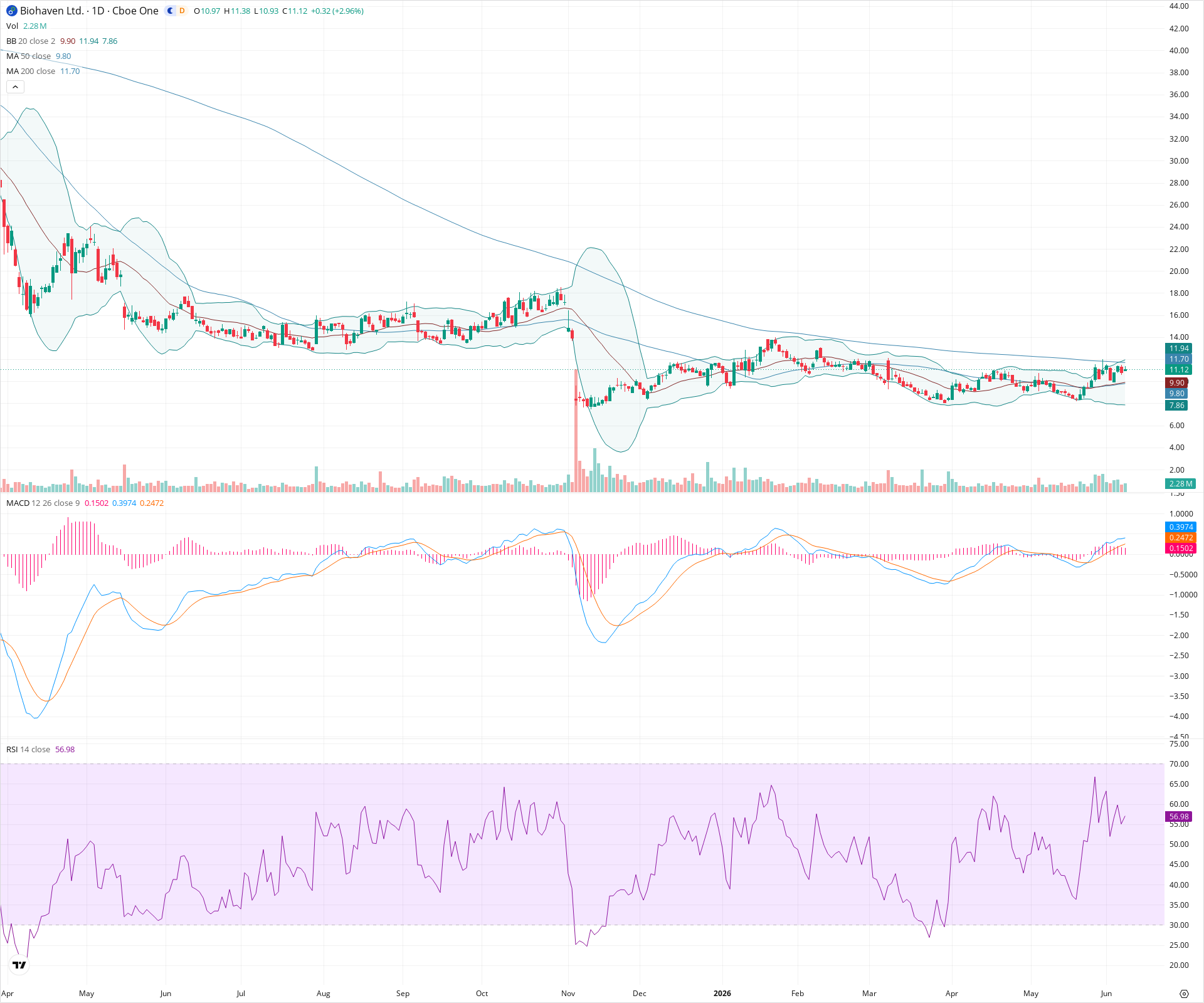The height and width of the screenshot is (1003, 1204).
Task: Click the 70.00 RSI scale label
Action: point(1179,764)
